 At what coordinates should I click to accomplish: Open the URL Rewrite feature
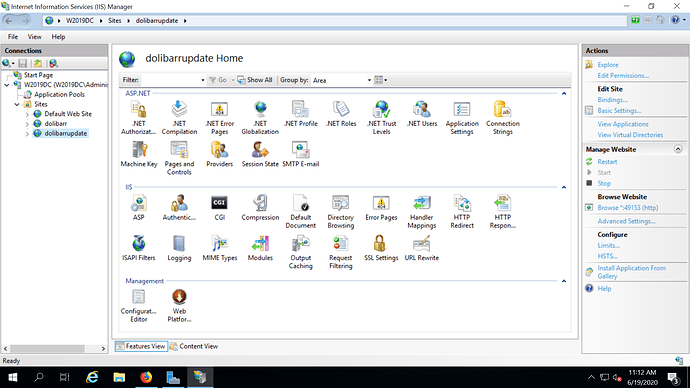pos(422,249)
